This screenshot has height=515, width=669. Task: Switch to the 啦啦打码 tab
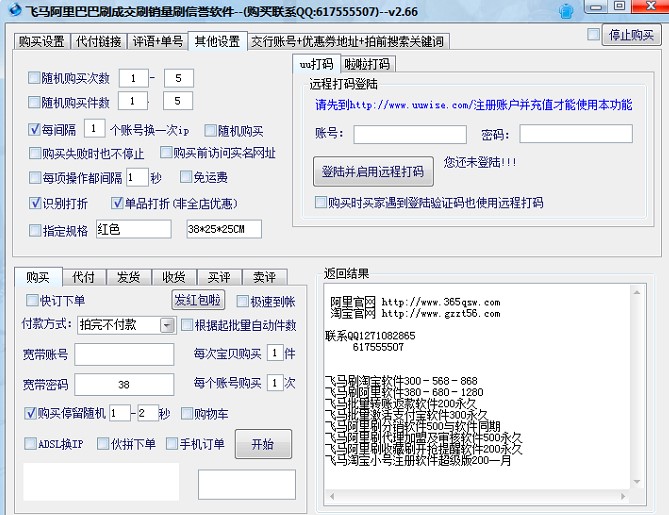coord(367,64)
